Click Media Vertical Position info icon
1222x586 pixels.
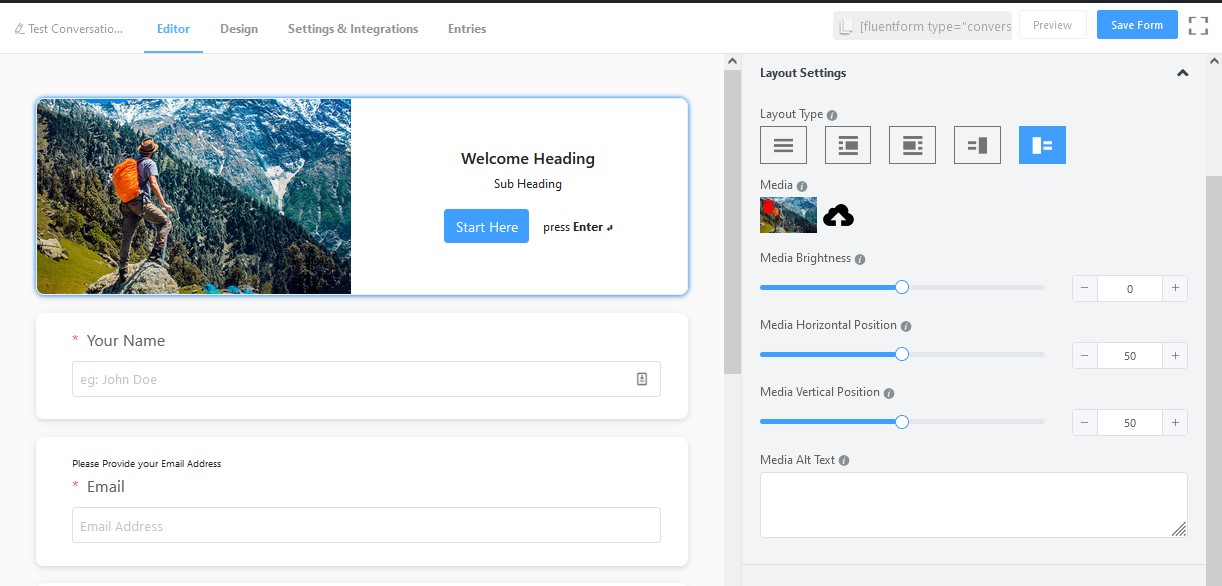pyautogui.click(x=889, y=394)
